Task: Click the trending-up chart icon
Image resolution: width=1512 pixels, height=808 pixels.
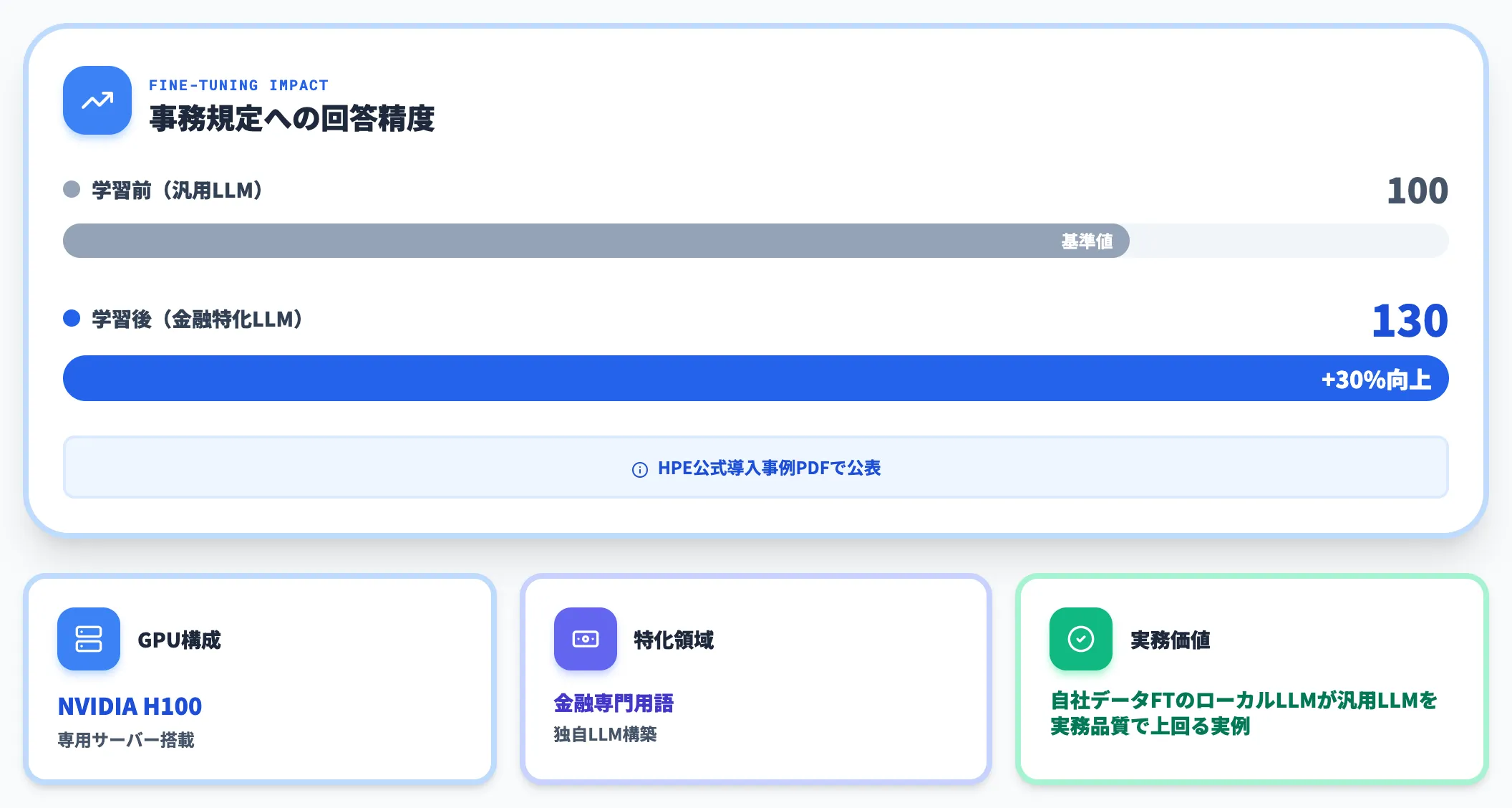Action: click(x=97, y=100)
